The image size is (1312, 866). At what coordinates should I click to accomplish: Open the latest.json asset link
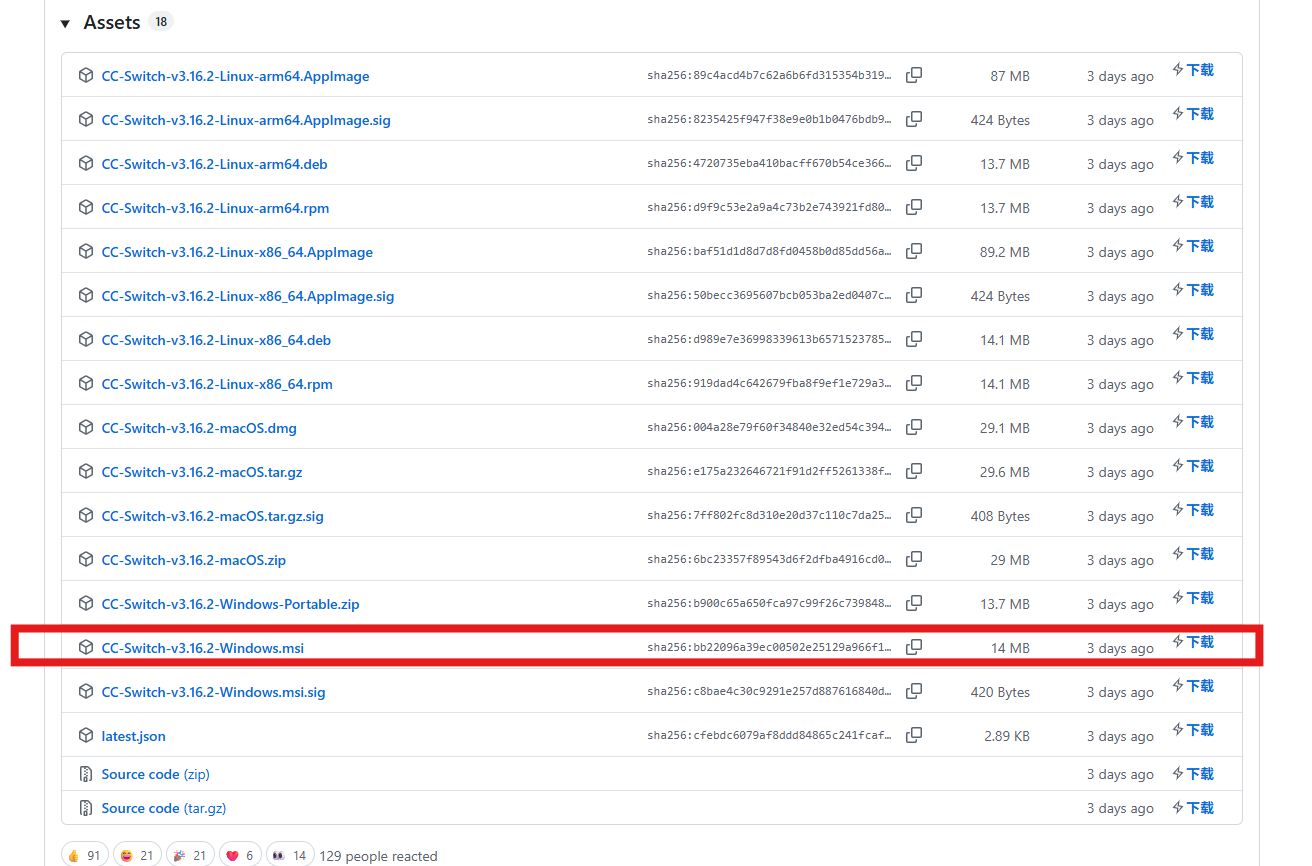134,736
